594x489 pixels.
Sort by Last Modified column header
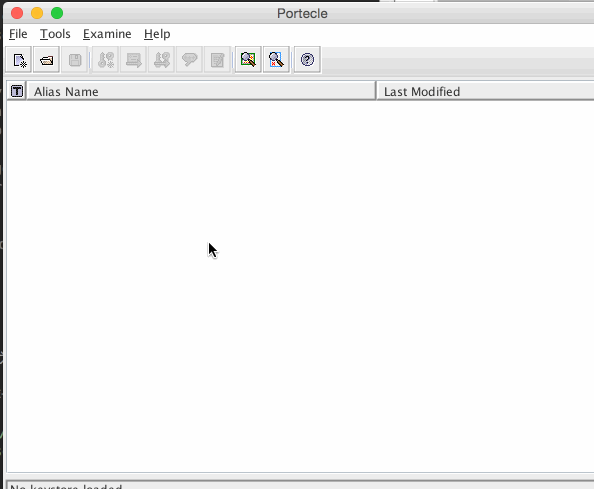485,91
